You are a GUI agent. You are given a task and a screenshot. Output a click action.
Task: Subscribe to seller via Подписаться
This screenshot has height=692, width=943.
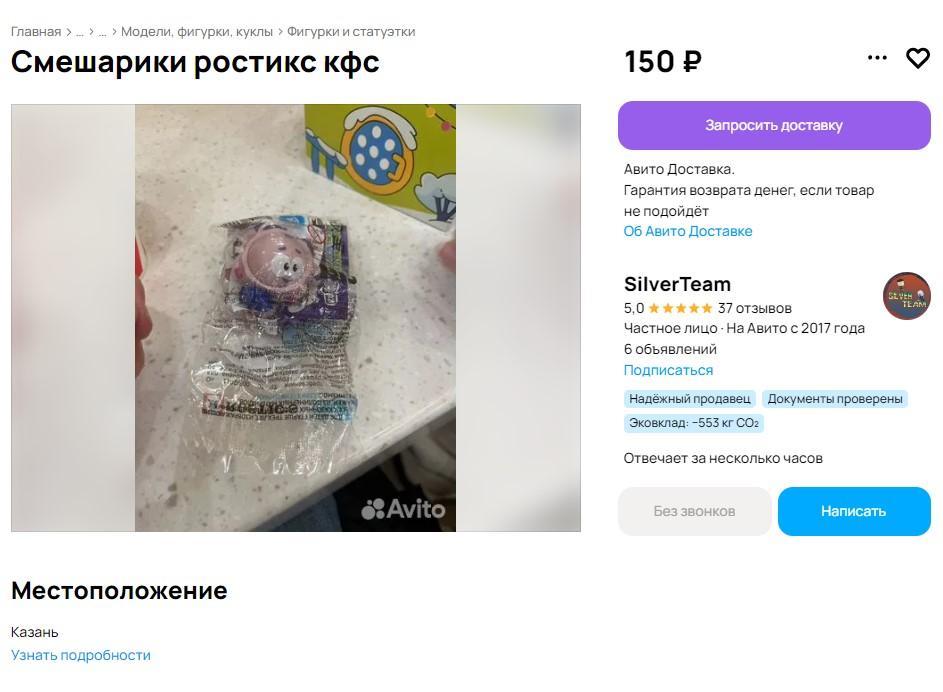point(668,370)
